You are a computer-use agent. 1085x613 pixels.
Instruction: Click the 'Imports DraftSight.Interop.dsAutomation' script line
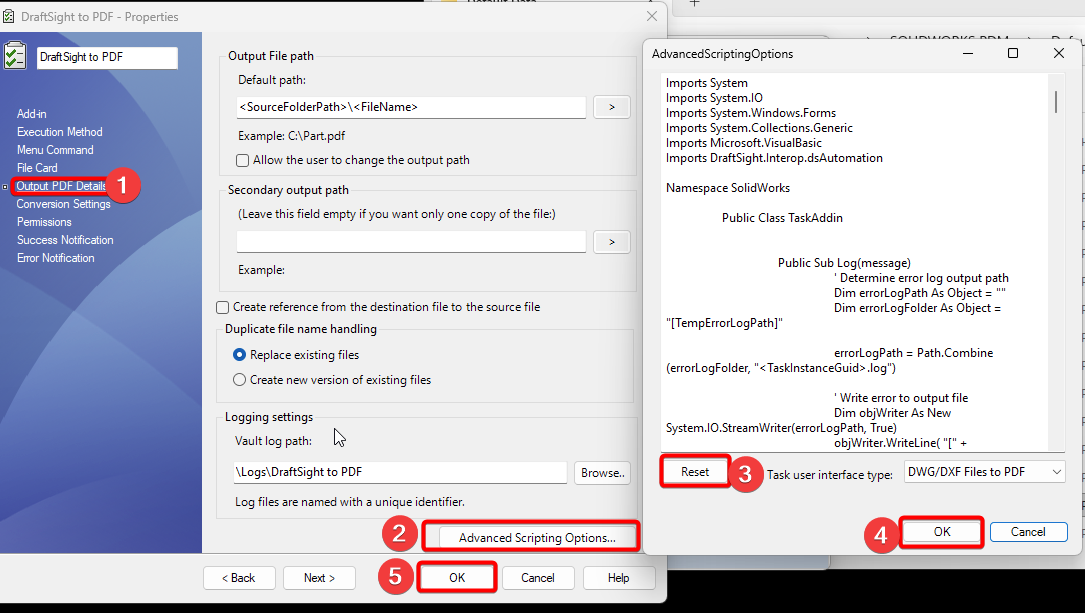[x=774, y=158]
